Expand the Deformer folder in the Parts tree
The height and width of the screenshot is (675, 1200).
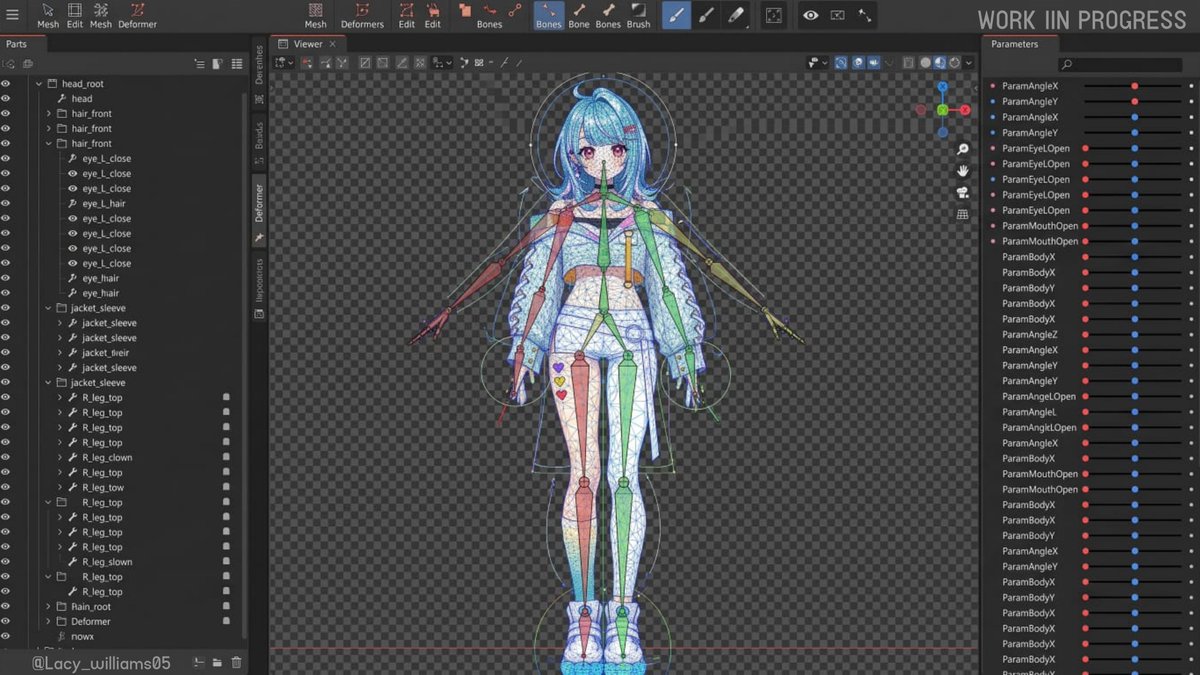coord(49,622)
